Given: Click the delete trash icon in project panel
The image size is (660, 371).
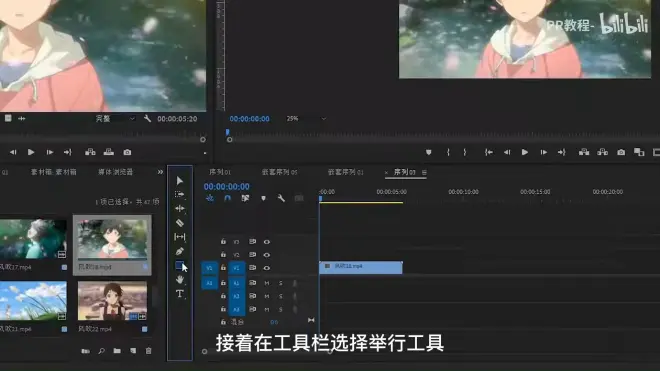Looking at the screenshot, I should 149,351.
